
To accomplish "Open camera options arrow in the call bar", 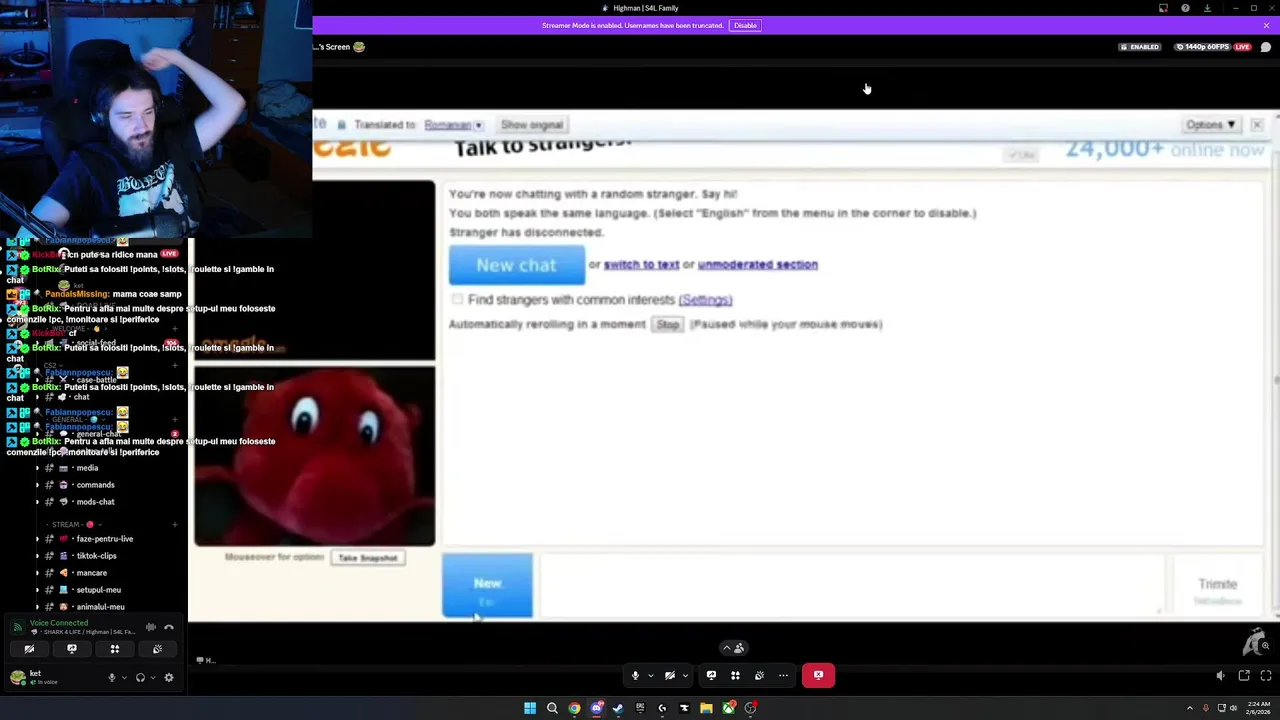I will 685,675.
